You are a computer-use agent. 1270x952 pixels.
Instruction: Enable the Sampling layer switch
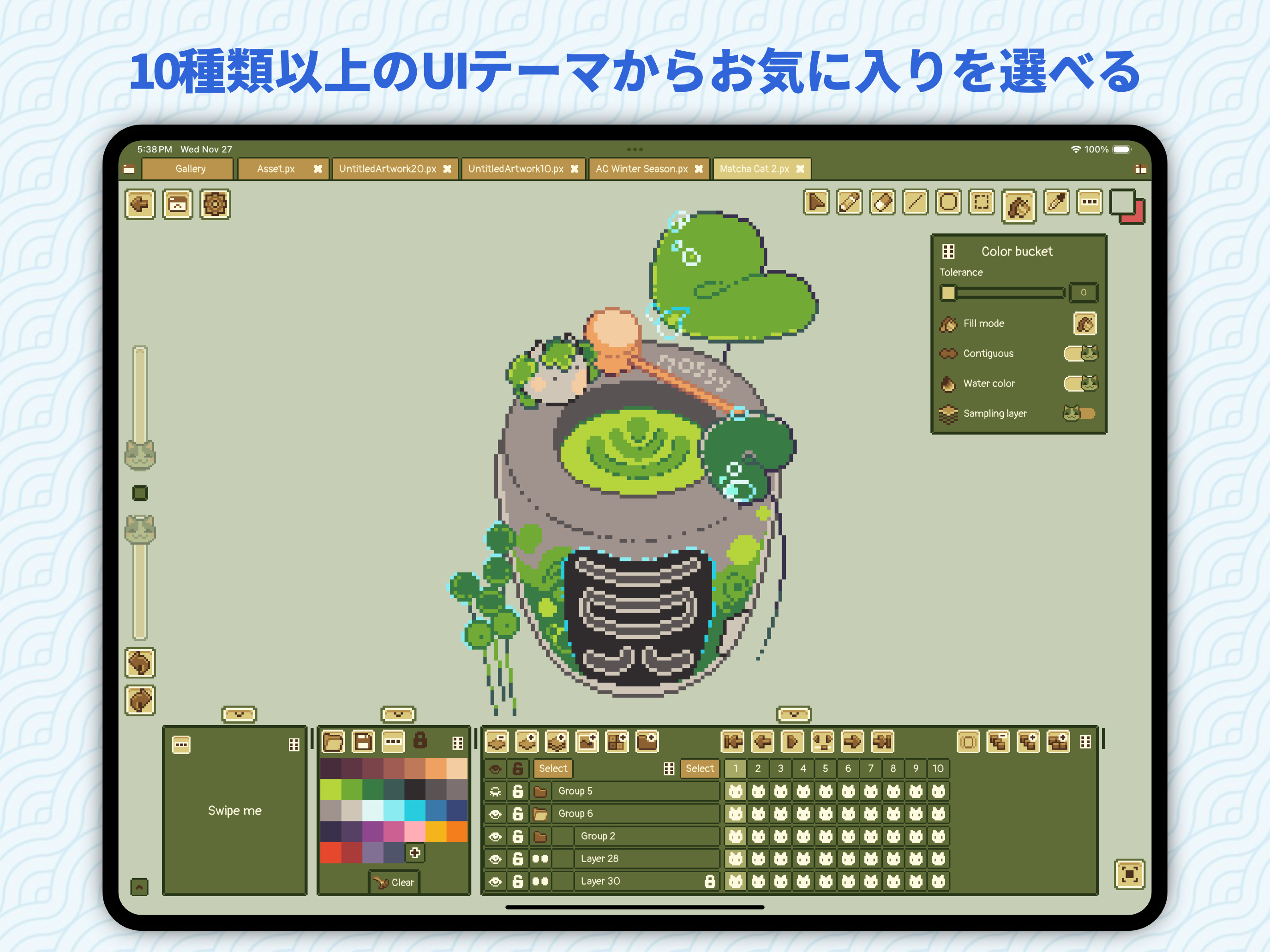(x=1079, y=413)
